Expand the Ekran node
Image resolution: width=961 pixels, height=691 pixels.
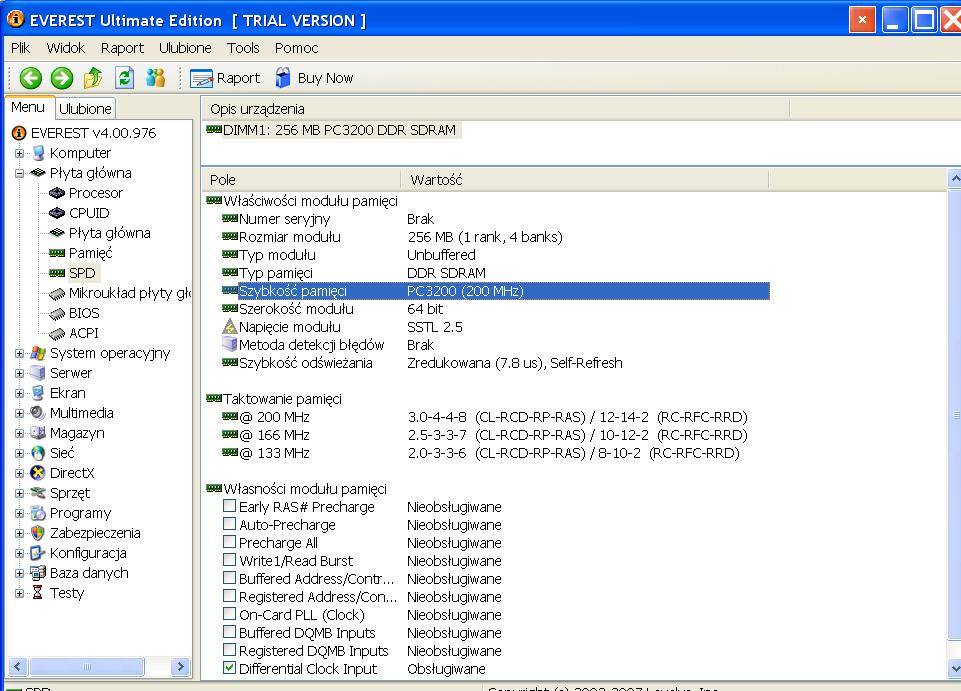point(19,394)
